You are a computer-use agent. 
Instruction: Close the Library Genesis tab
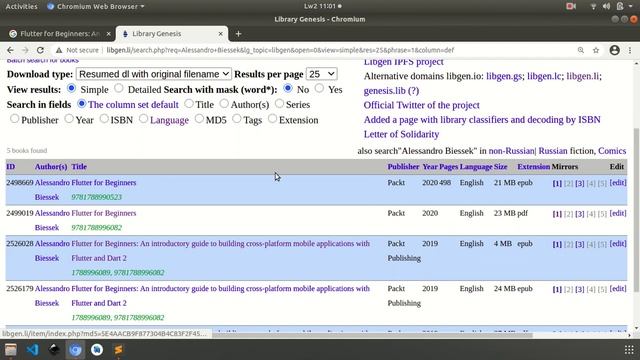click(220, 34)
